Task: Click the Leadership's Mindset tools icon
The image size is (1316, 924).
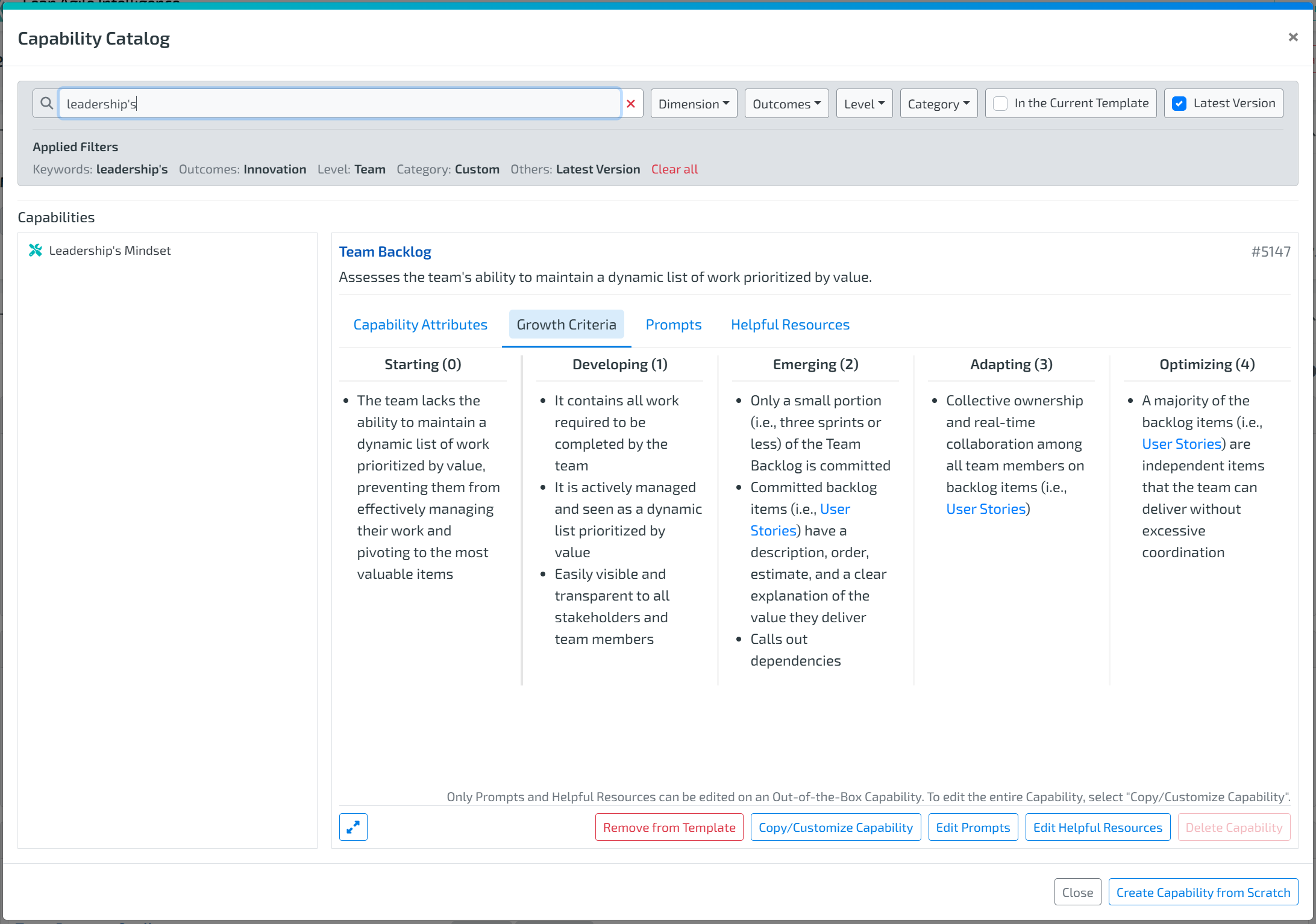Action: point(36,250)
